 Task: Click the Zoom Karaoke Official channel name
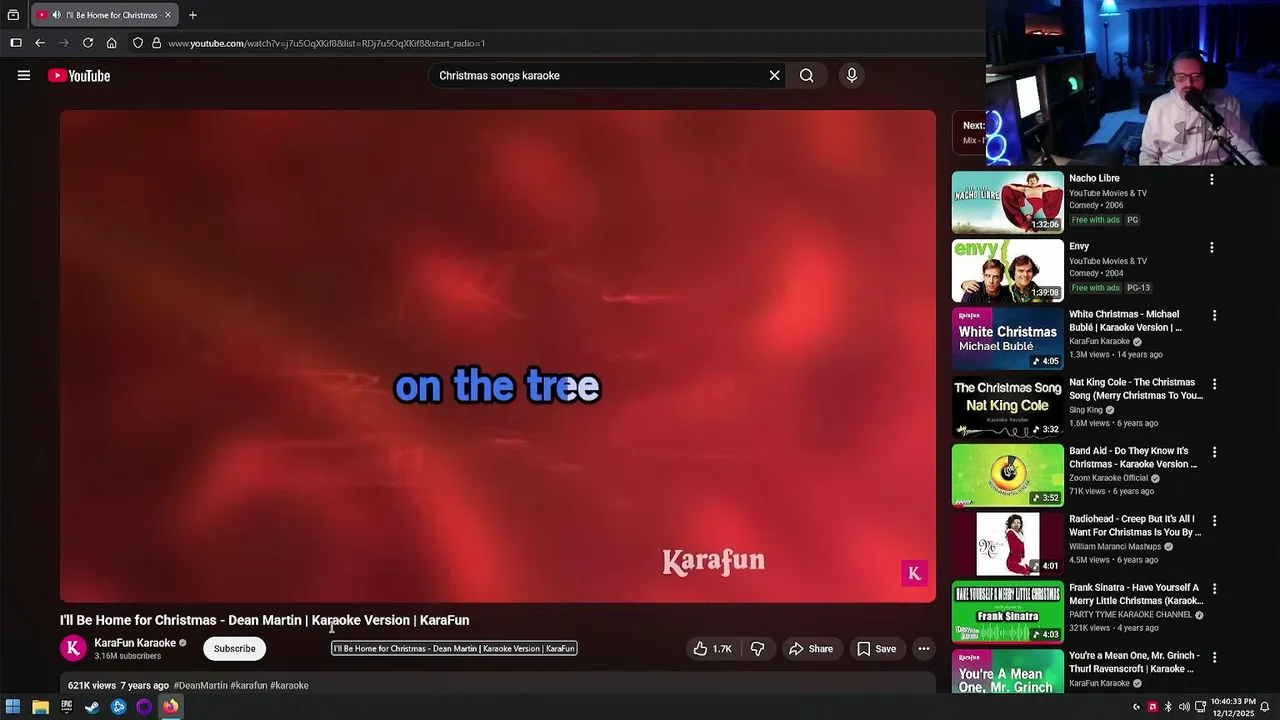pos(1108,478)
